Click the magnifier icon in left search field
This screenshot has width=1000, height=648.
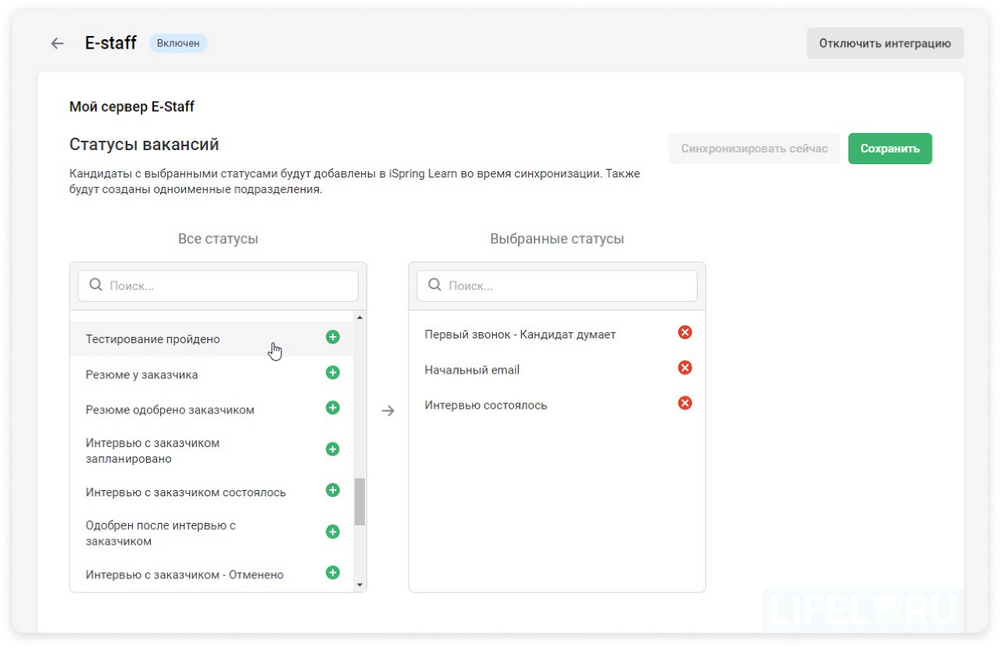click(94, 285)
